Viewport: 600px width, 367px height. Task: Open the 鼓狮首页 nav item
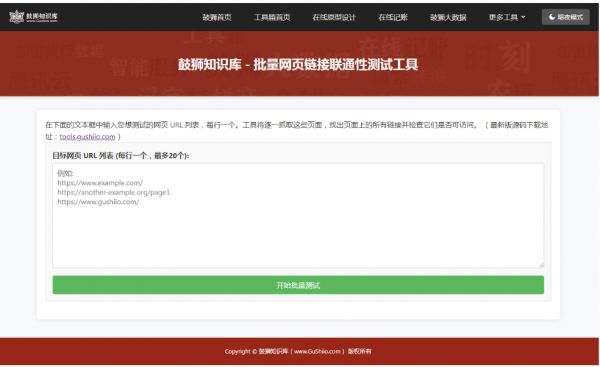point(217,17)
